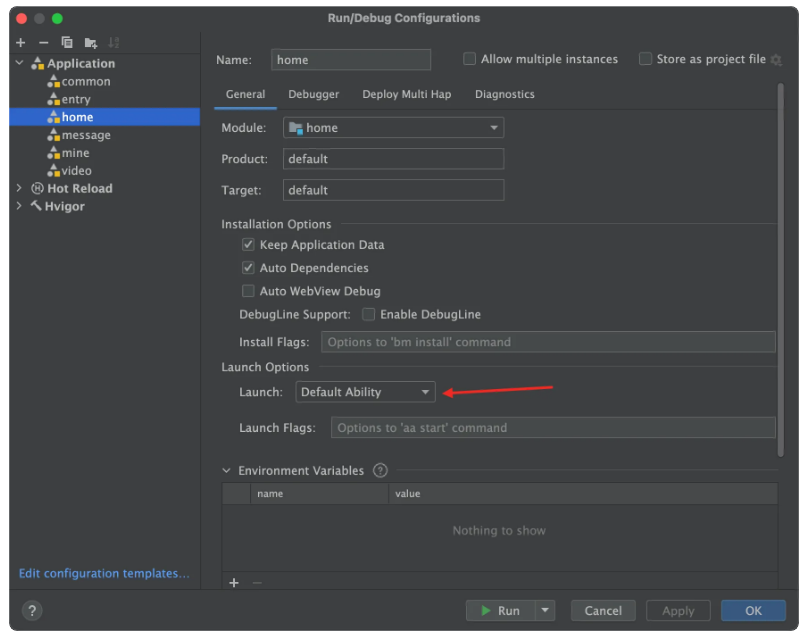This screenshot has width=809, height=643.
Task: Click the settings panel vertical scrollbar
Action: [x=781, y=270]
